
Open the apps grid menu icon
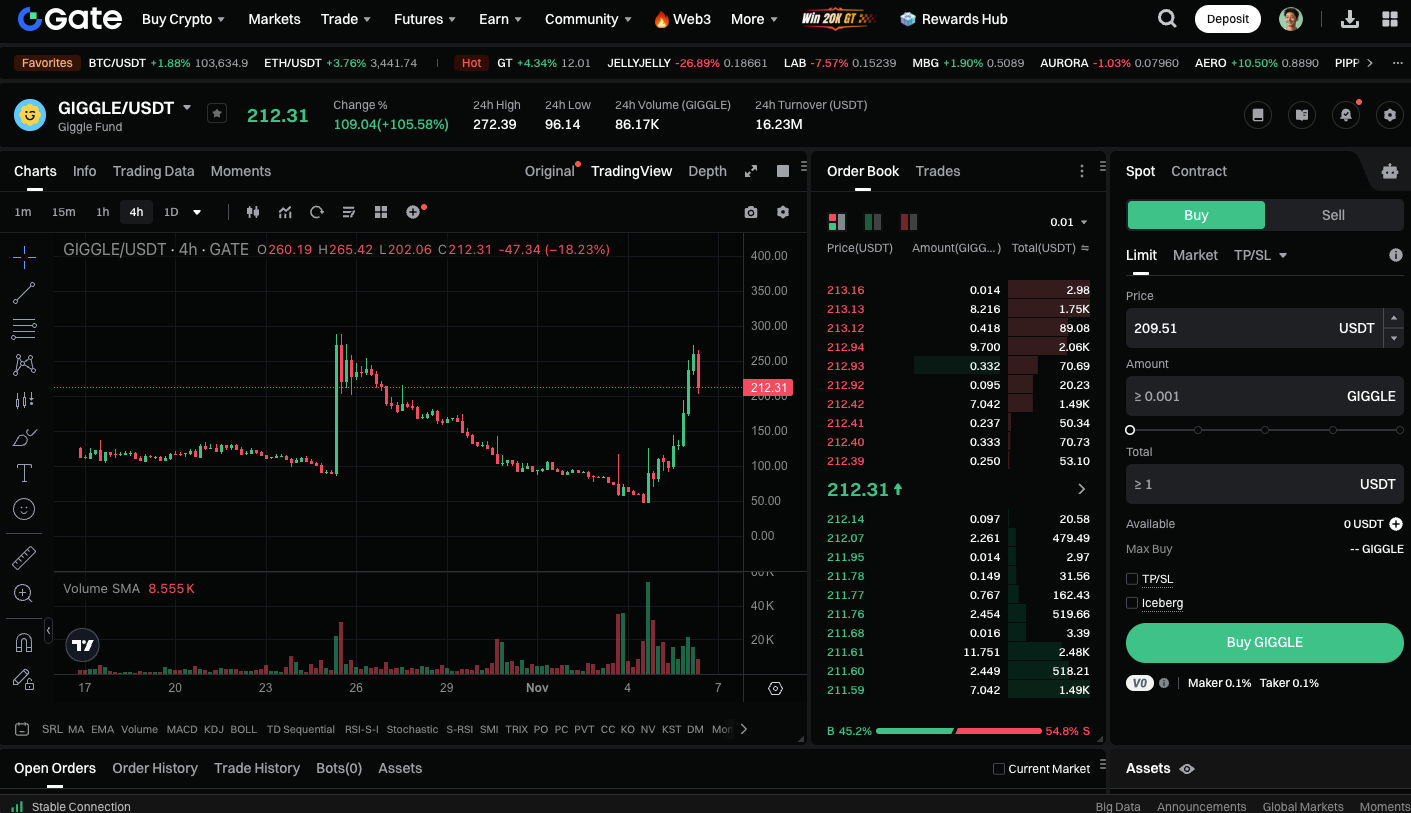tap(1389, 19)
